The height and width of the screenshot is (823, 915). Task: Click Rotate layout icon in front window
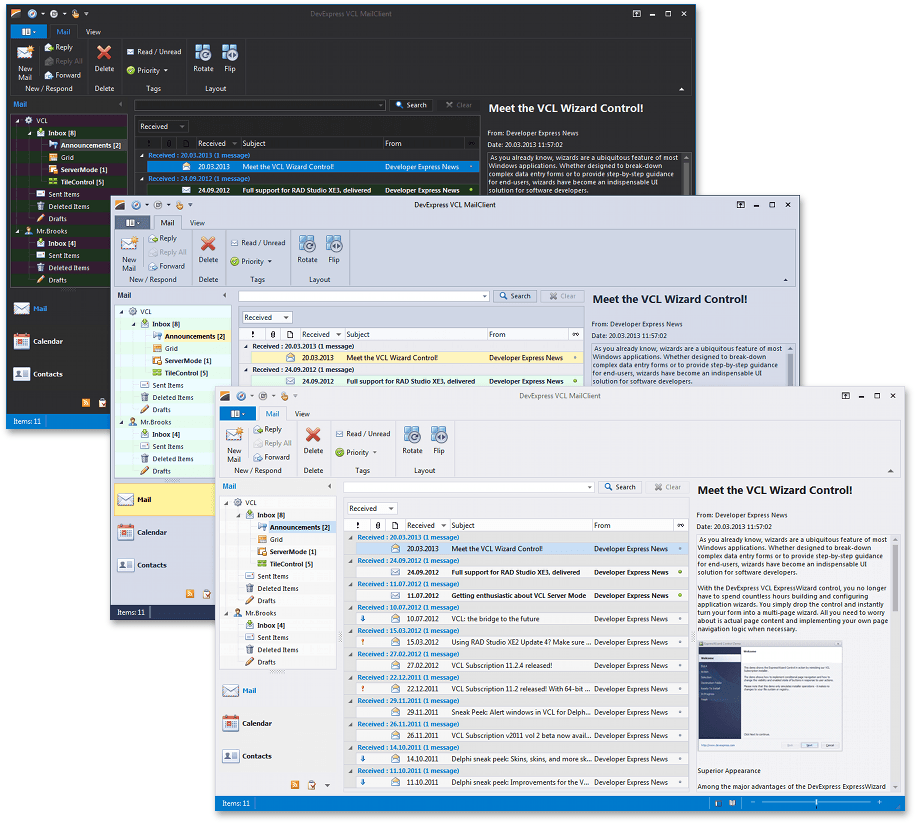pos(412,435)
